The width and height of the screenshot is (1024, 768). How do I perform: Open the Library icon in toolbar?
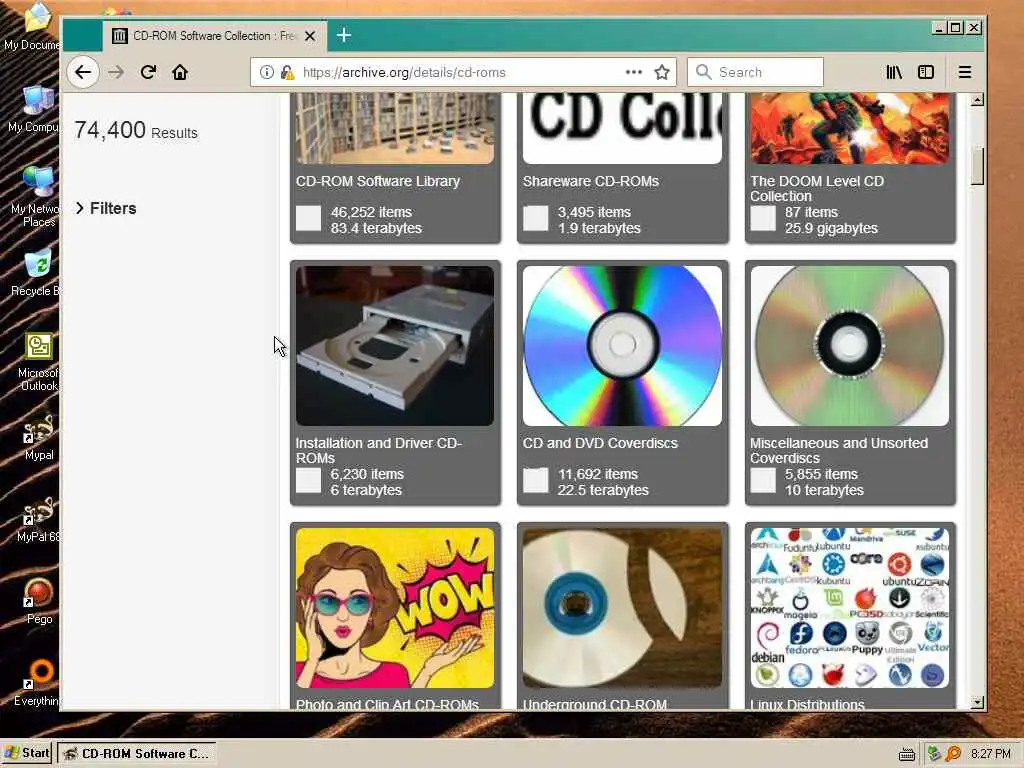point(894,72)
